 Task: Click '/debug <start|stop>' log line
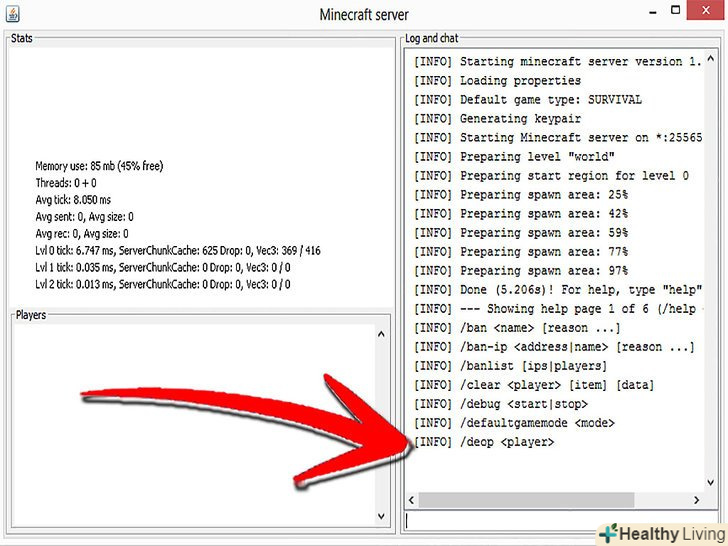(x=501, y=404)
